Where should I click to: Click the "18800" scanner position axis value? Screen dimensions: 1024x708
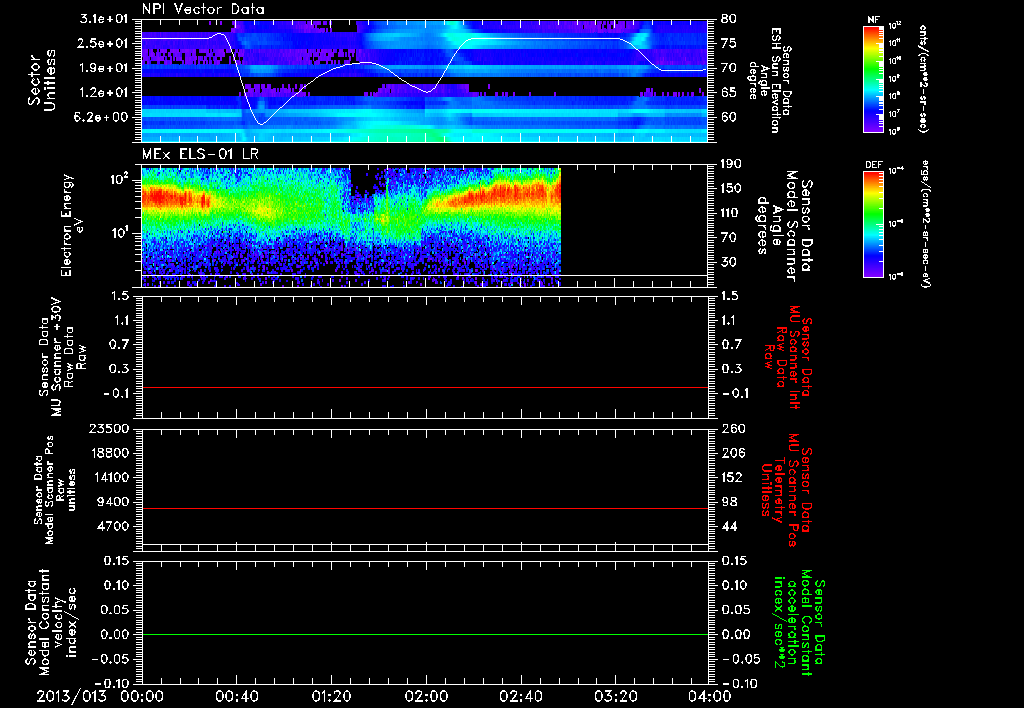tap(108, 453)
